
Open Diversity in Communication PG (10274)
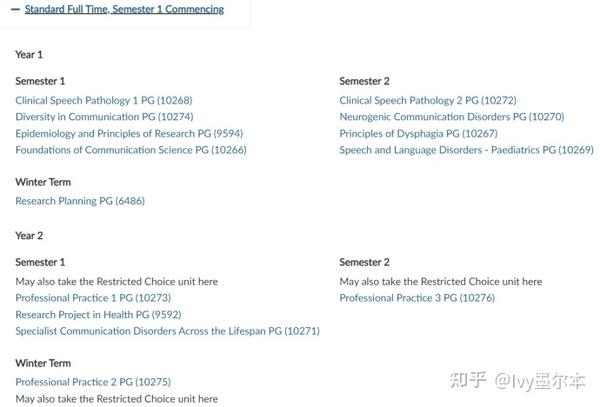[104, 117]
